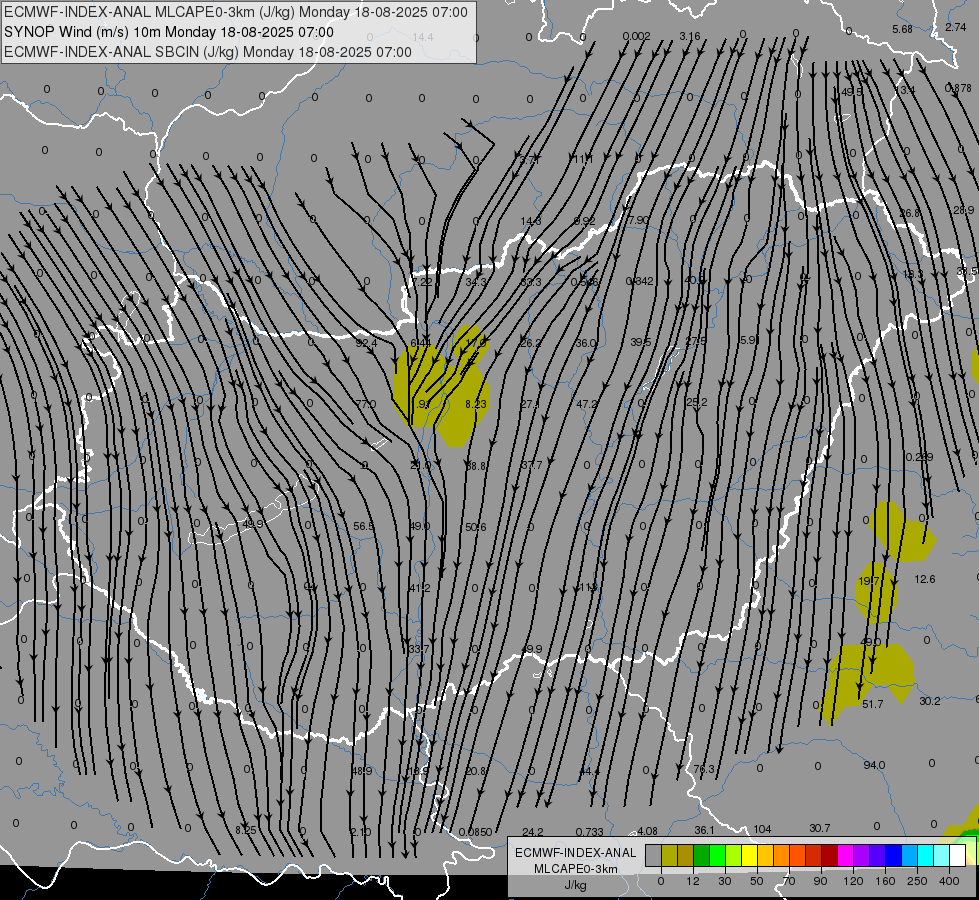979x900 pixels.
Task: Click the map value '3.16'
Action: coord(690,36)
